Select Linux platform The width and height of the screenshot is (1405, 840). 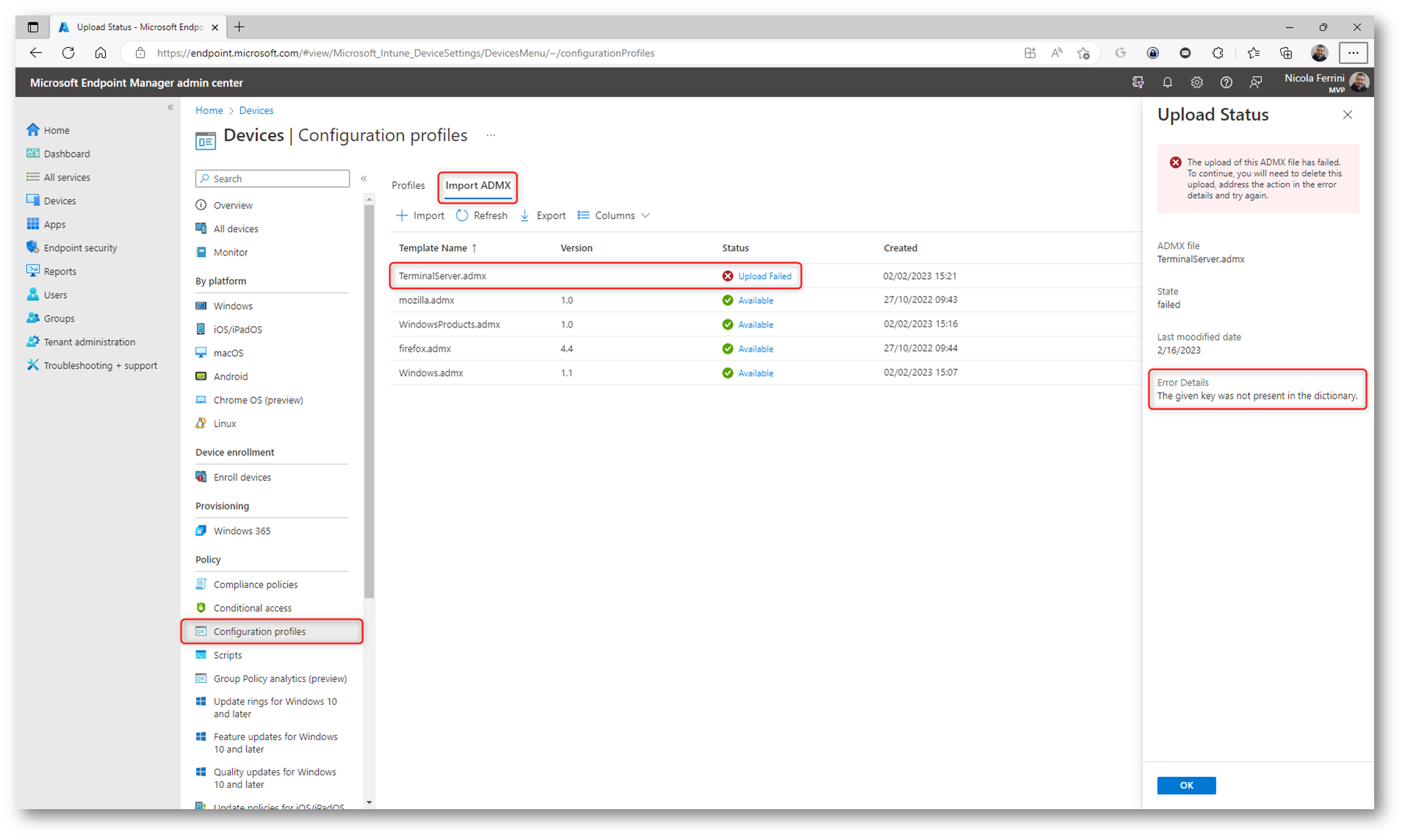225,423
